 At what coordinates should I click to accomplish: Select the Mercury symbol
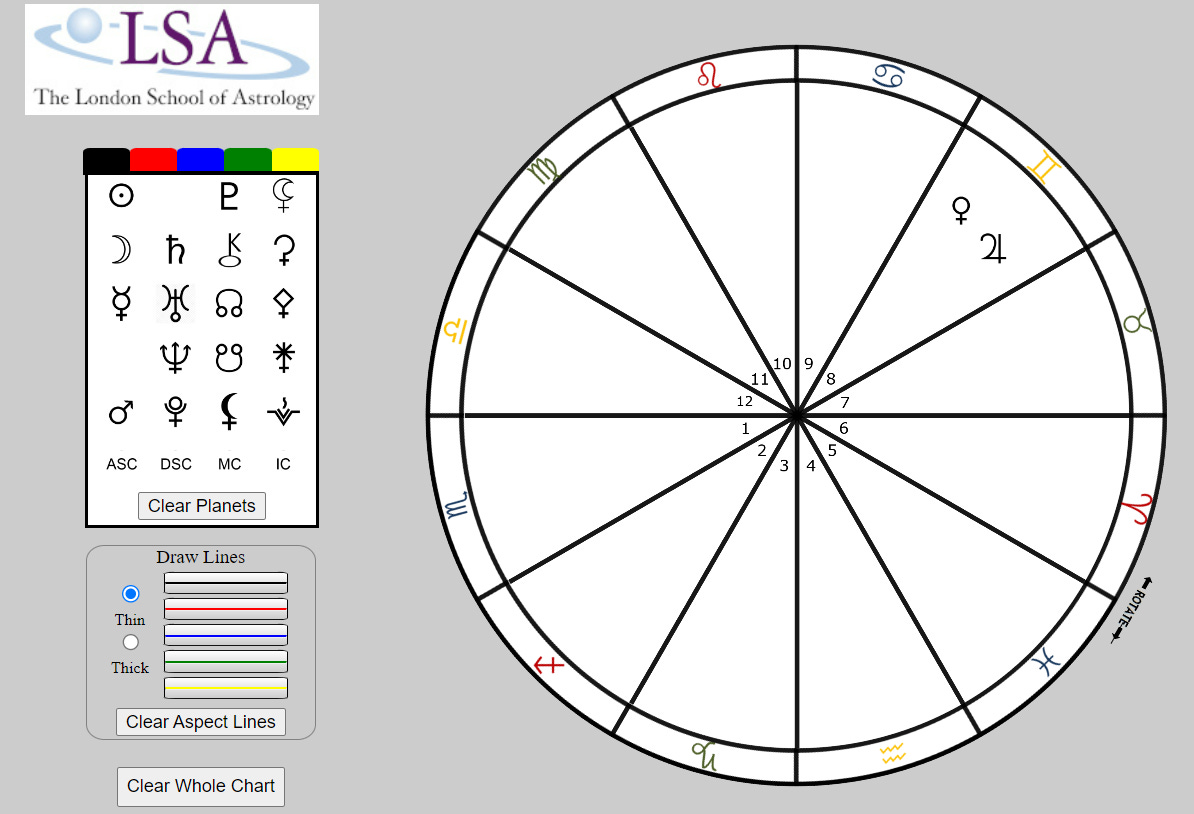121,303
